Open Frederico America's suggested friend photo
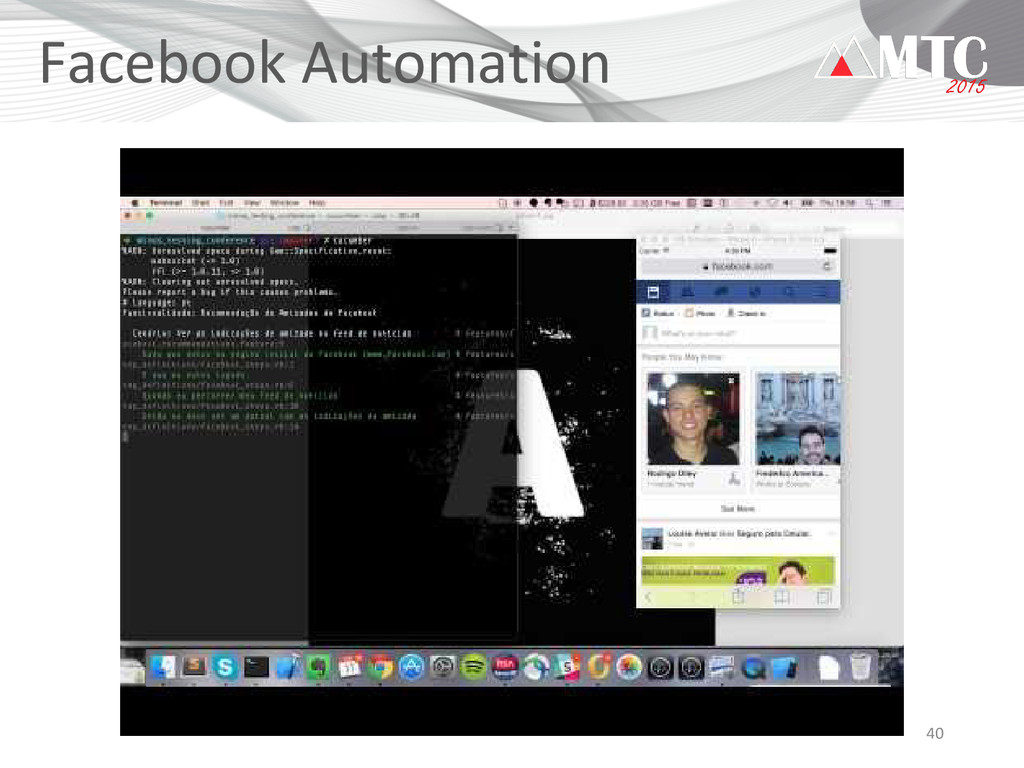 point(797,419)
